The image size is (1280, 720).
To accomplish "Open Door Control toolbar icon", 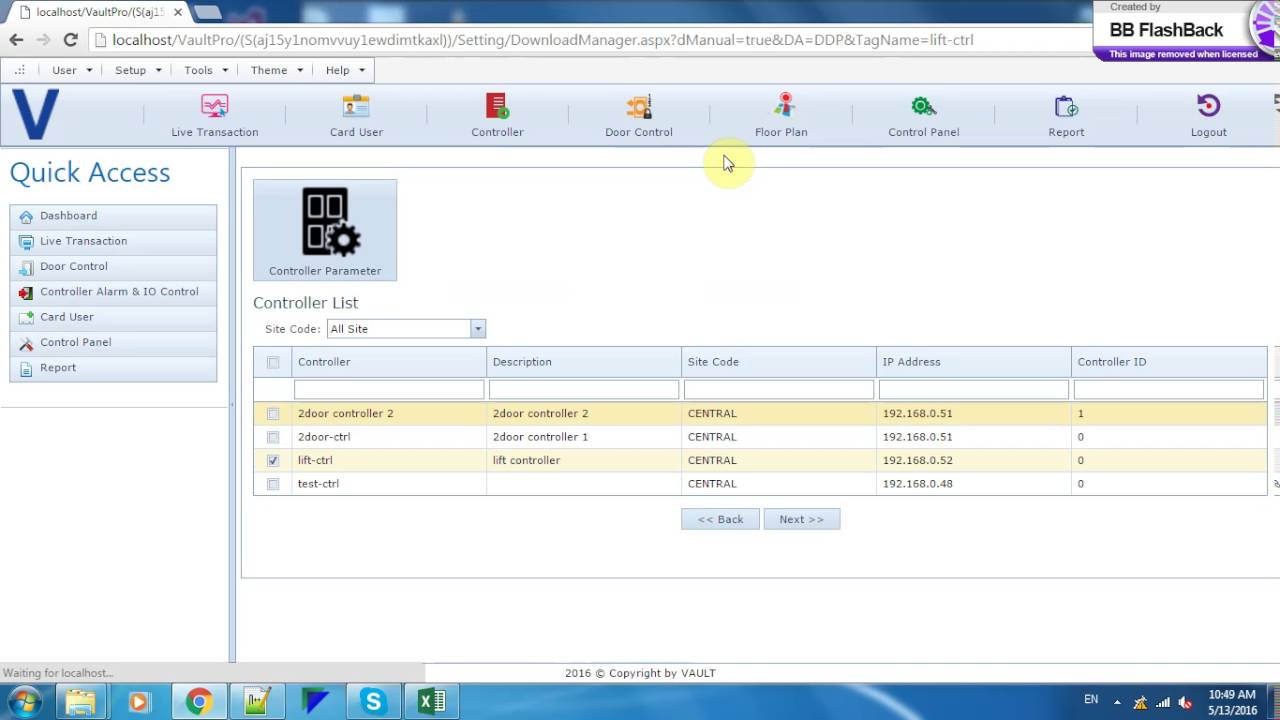I will click(x=639, y=115).
